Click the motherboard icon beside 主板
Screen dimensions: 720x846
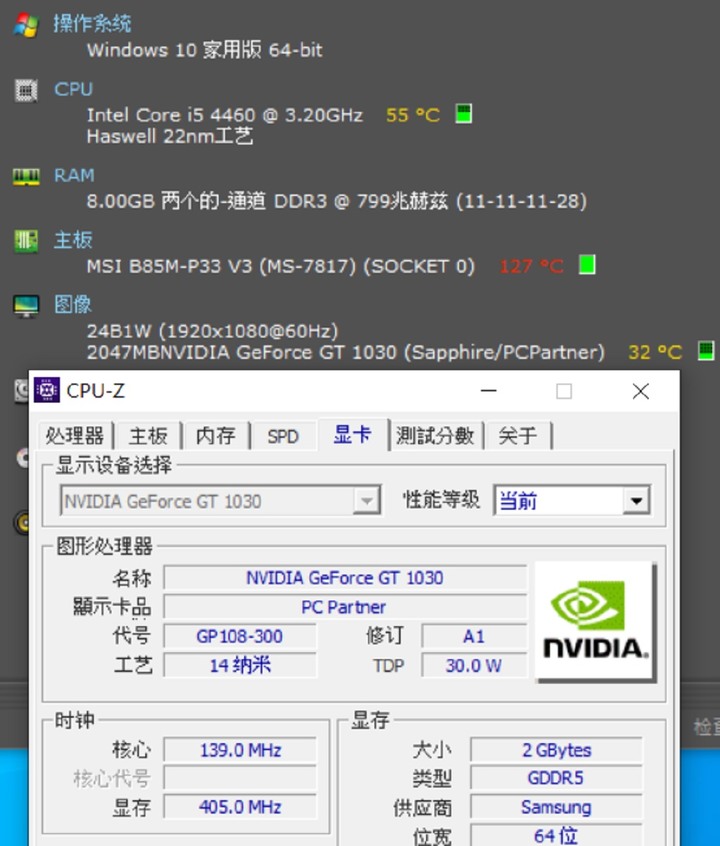(x=26, y=241)
